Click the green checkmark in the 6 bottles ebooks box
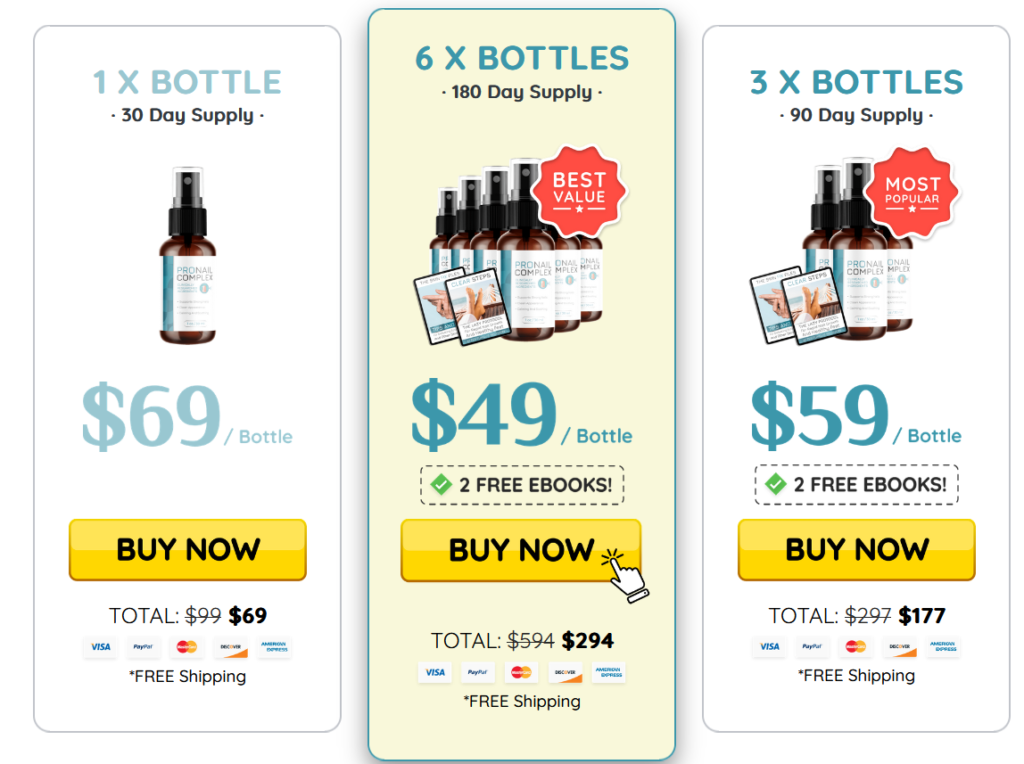This screenshot has width=1024, height=764. tap(441, 485)
